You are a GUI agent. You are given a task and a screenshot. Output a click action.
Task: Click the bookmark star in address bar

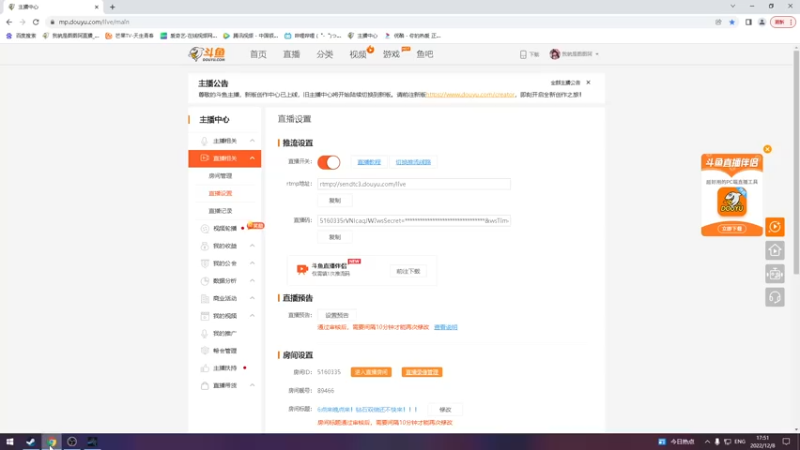(732, 22)
